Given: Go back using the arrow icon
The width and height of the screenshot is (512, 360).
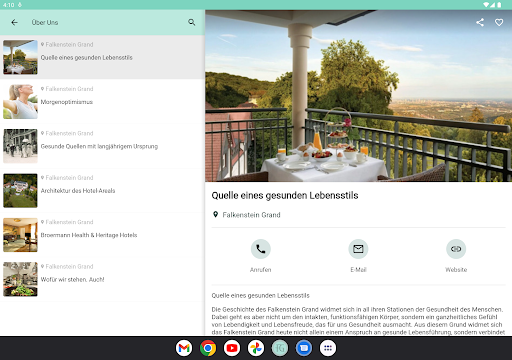Looking at the screenshot, I should point(14,22).
